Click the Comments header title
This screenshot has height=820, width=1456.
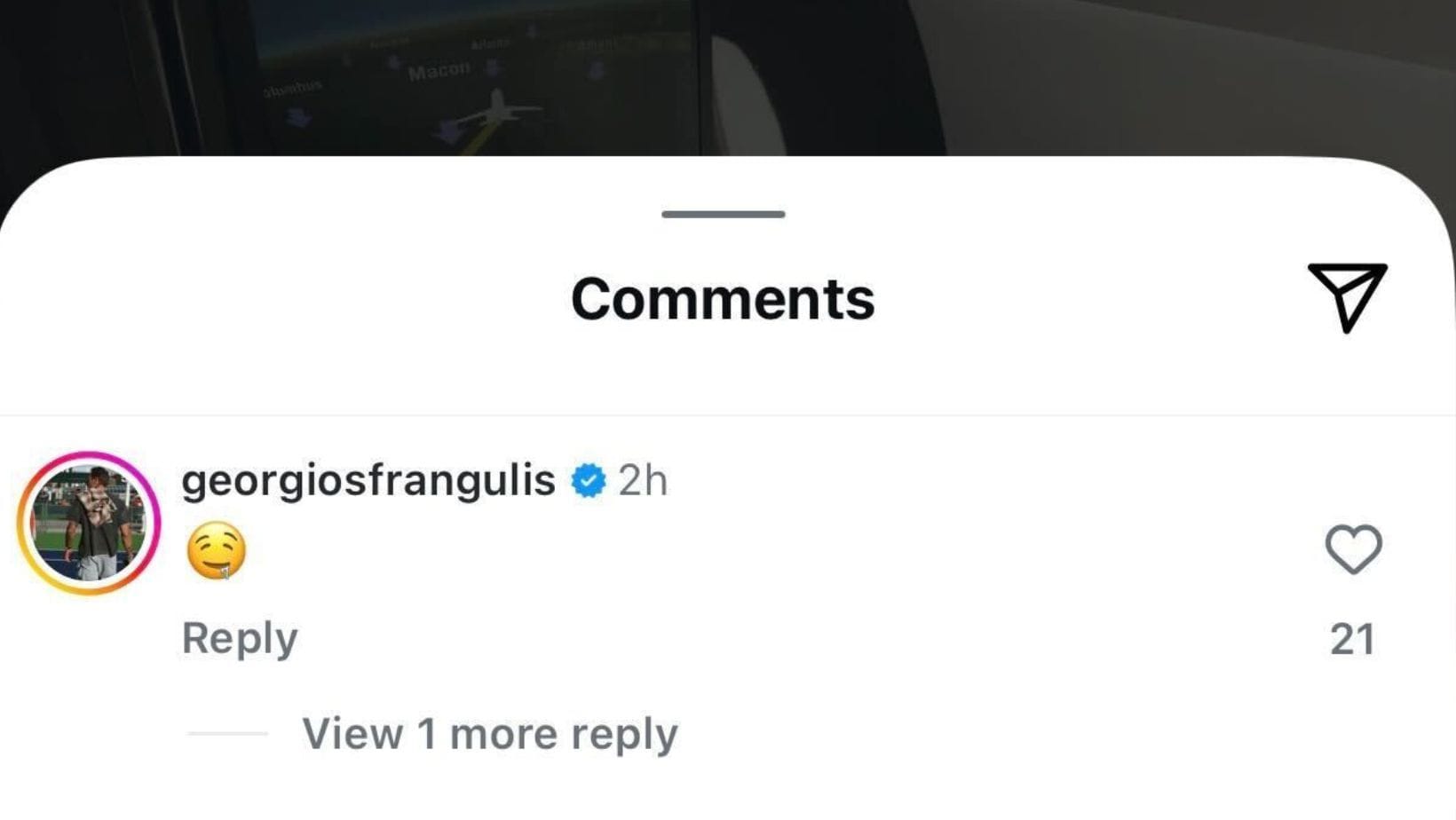723,299
